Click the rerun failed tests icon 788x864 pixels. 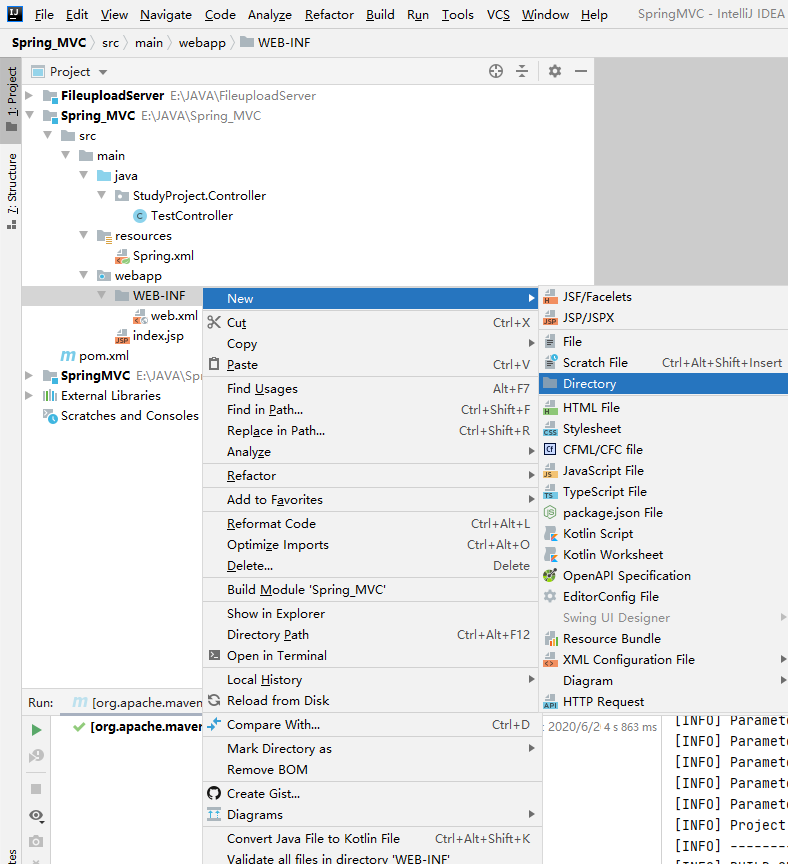coord(36,756)
